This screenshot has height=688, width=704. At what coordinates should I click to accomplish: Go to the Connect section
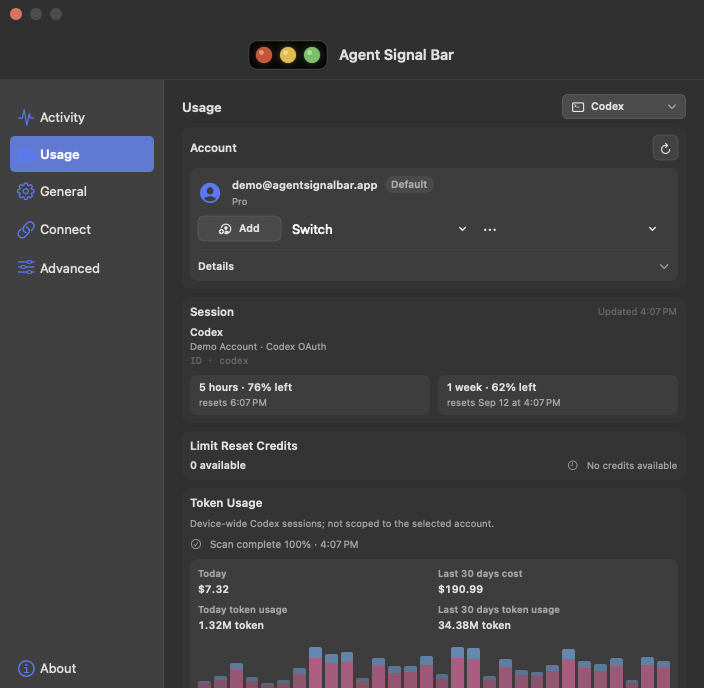pyautogui.click(x=82, y=229)
